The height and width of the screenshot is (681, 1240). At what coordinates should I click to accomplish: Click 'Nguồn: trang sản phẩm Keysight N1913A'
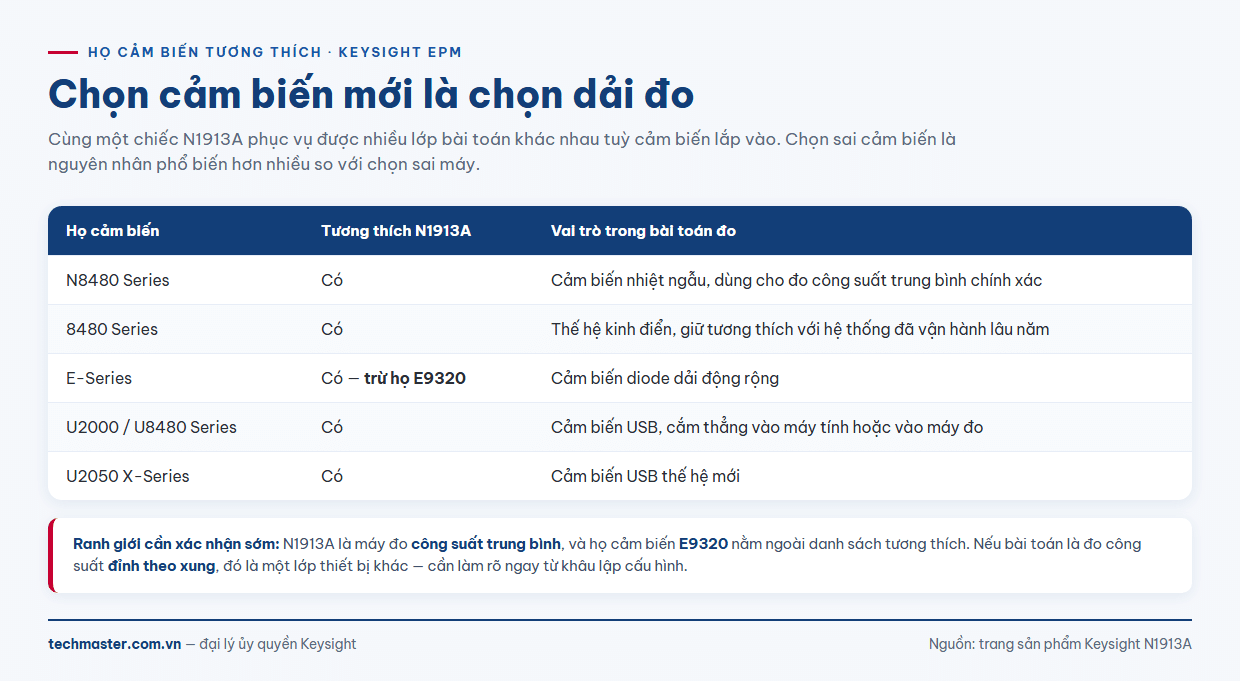pos(1060,644)
